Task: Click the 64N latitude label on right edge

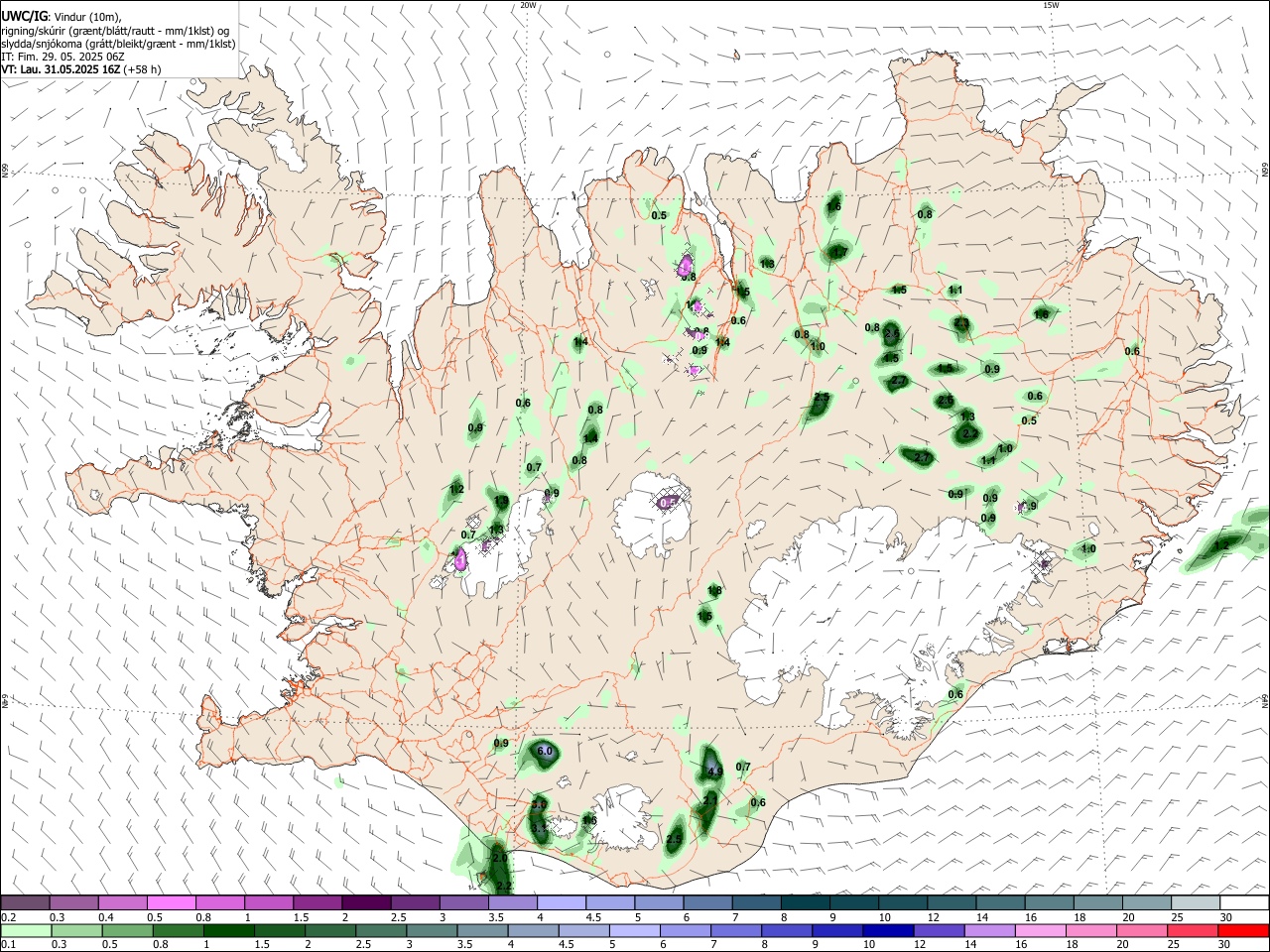Action: pos(1265,700)
